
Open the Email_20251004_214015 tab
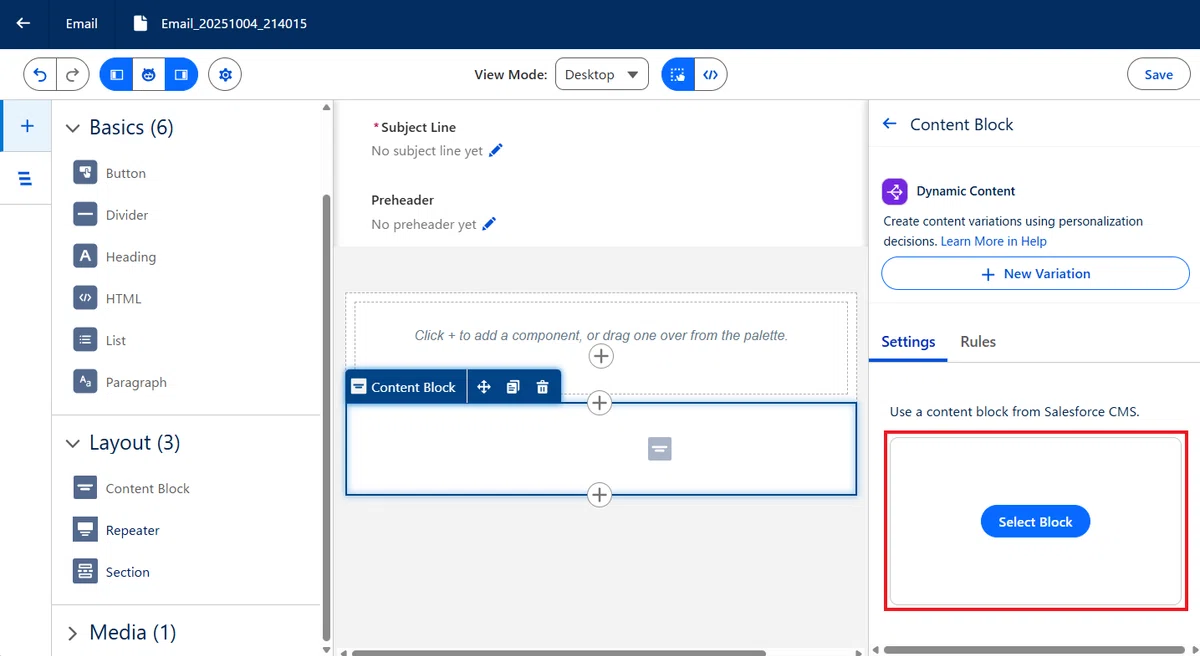(220, 23)
